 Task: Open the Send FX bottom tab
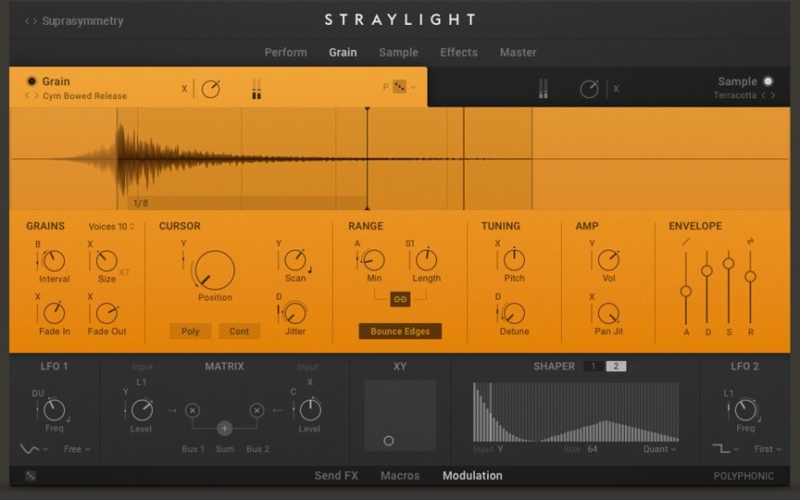pyautogui.click(x=336, y=476)
